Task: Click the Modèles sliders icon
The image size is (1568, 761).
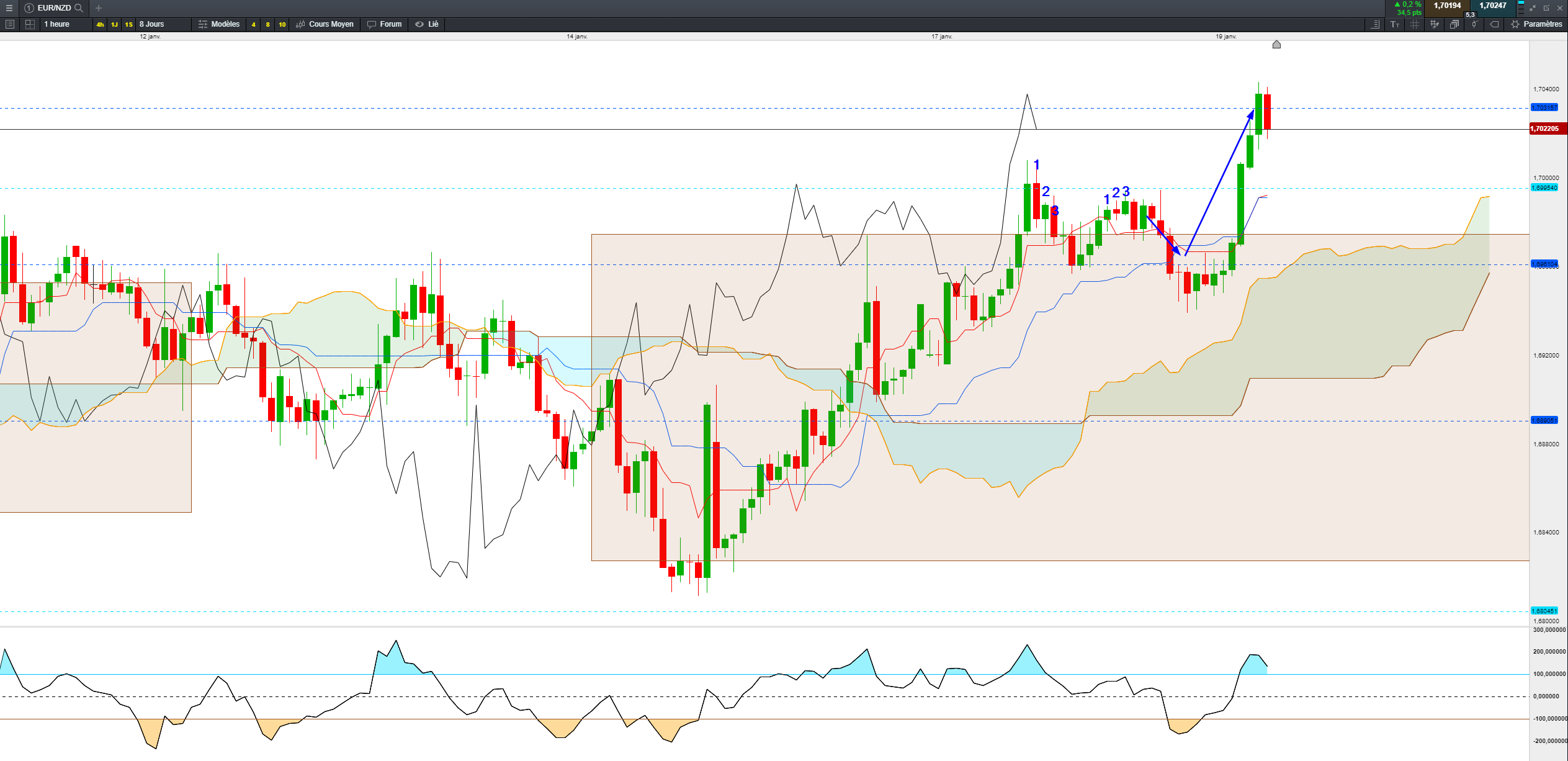Action: (203, 24)
